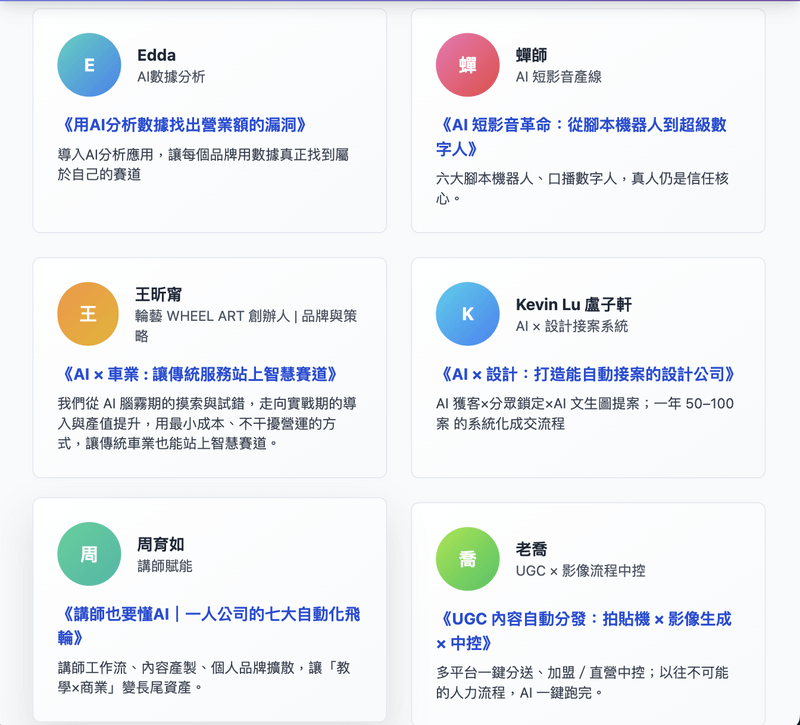Click the orange 王 avatar icon
This screenshot has height=725, width=800.
(x=88, y=314)
